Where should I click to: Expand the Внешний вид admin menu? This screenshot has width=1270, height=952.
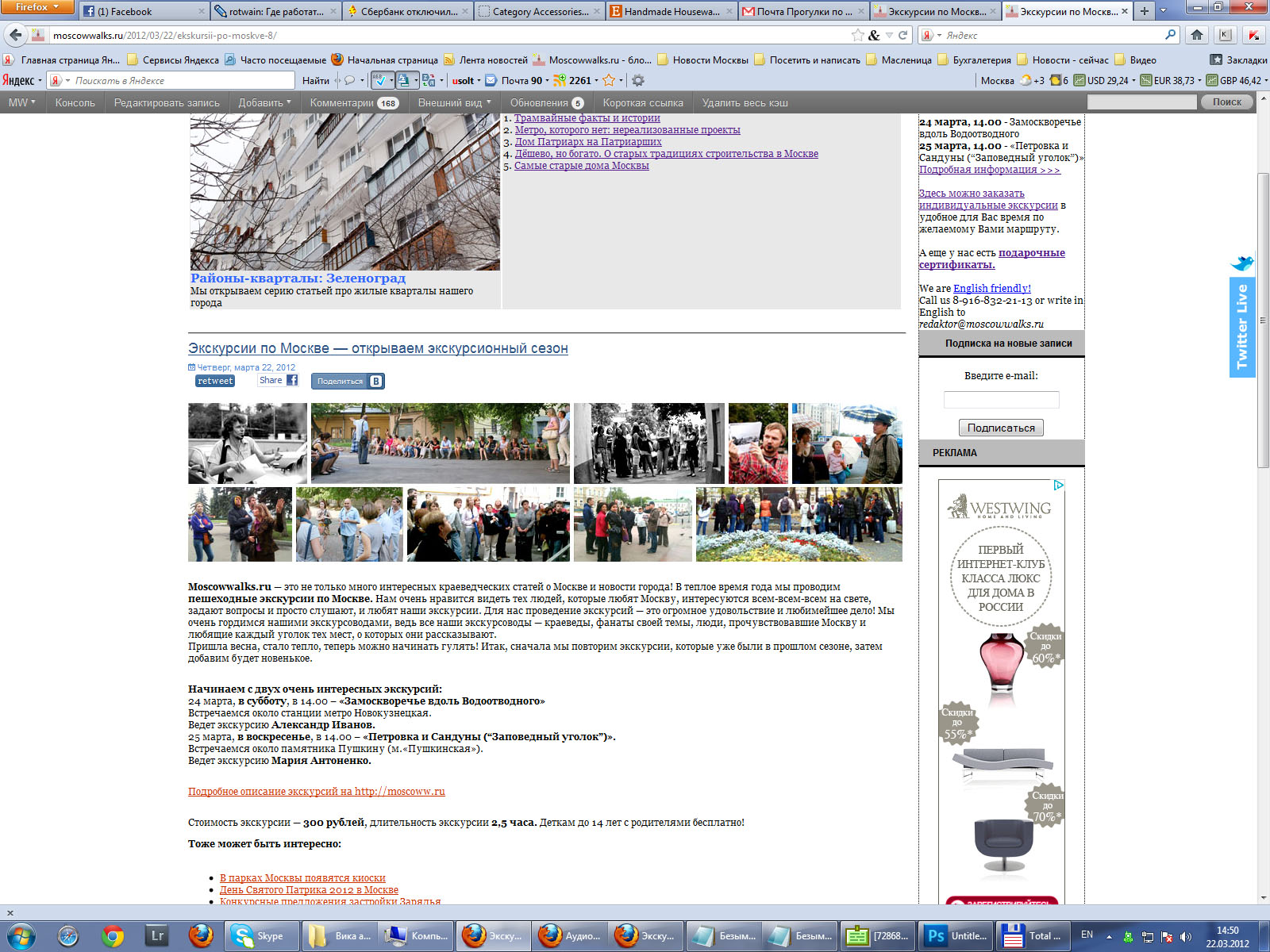click(x=454, y=102)
